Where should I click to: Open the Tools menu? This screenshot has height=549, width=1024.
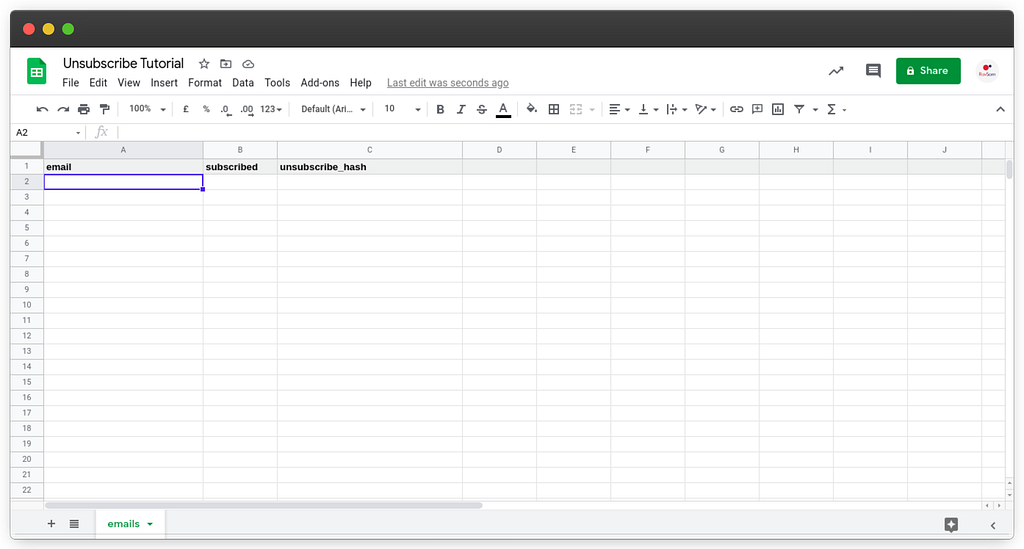click(277, 83)
